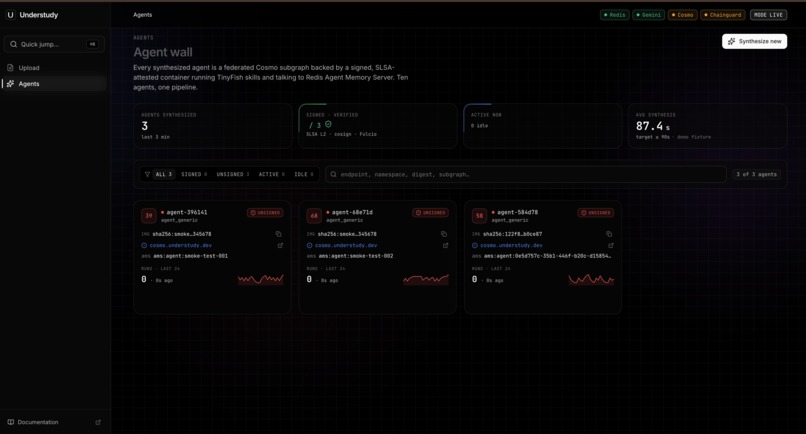This screenshot has width=806, height=434.
Task: Click the runs sparkline on agent-68e71d
Action: point(426,279)
